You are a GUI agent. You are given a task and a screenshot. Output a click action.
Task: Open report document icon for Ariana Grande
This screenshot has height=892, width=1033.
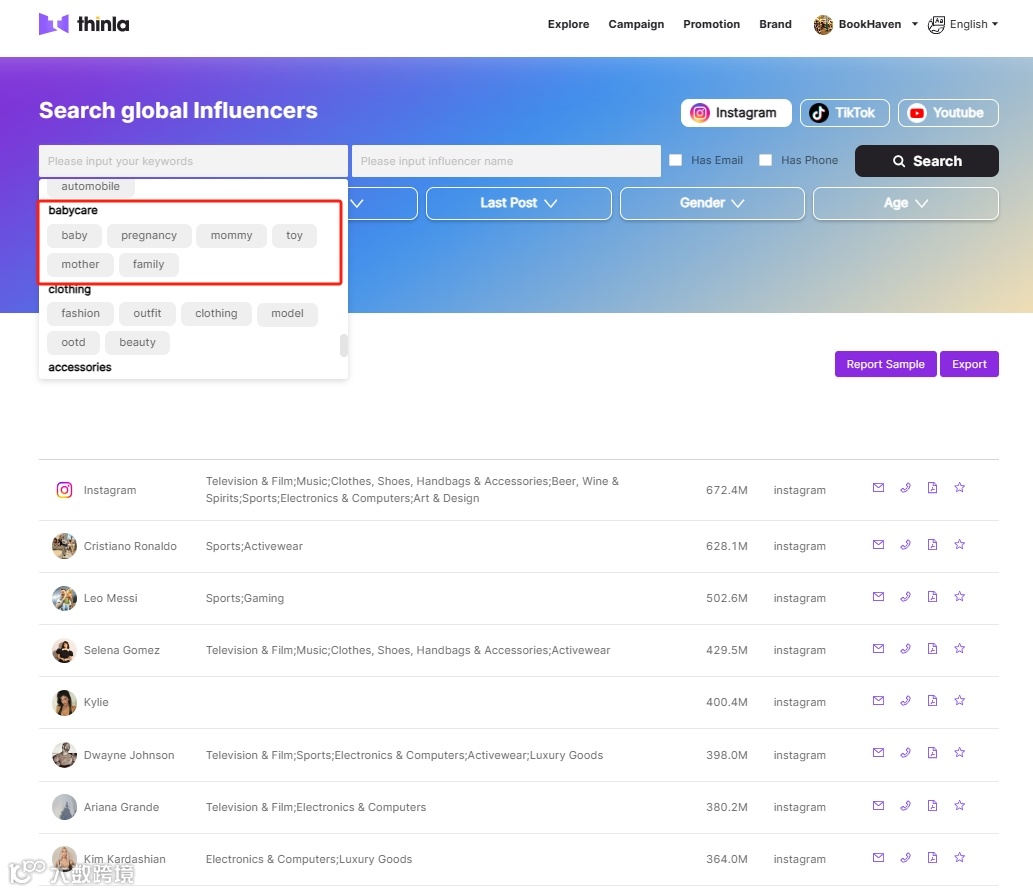click(x=932, y=806)
